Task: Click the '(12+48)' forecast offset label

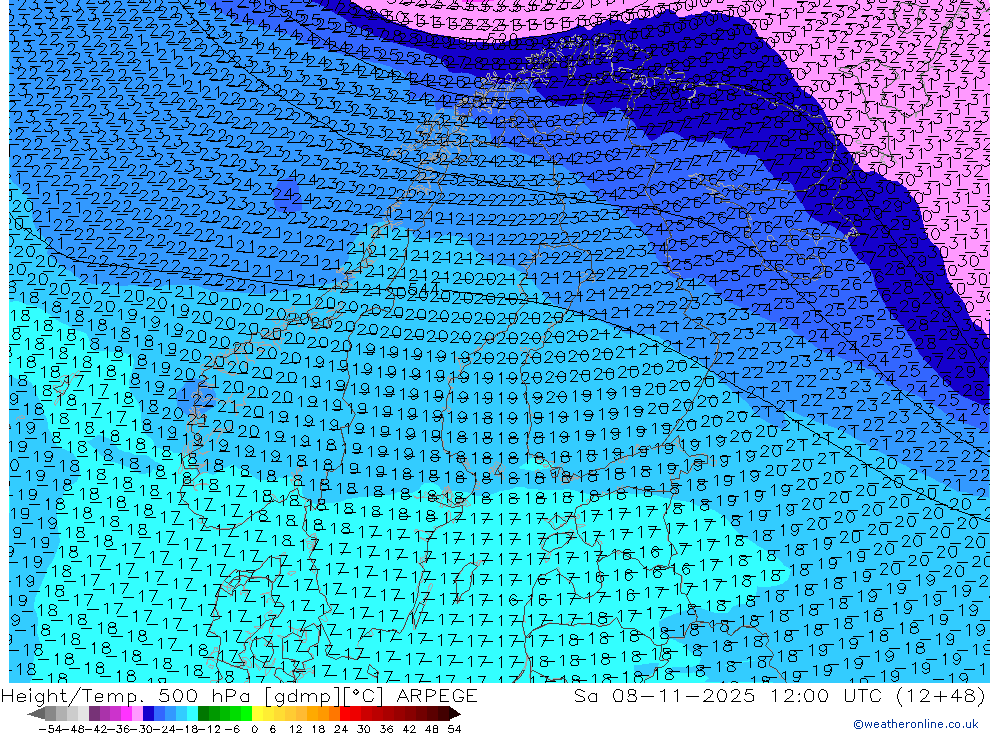Action: coord(940,695)
